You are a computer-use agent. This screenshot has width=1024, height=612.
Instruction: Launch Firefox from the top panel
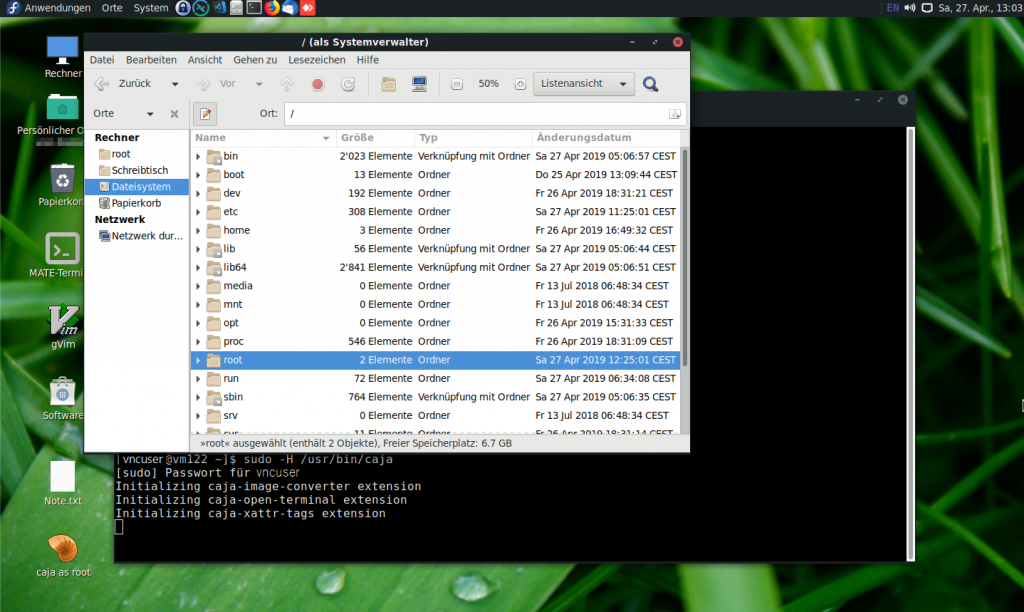coord(272,8)
